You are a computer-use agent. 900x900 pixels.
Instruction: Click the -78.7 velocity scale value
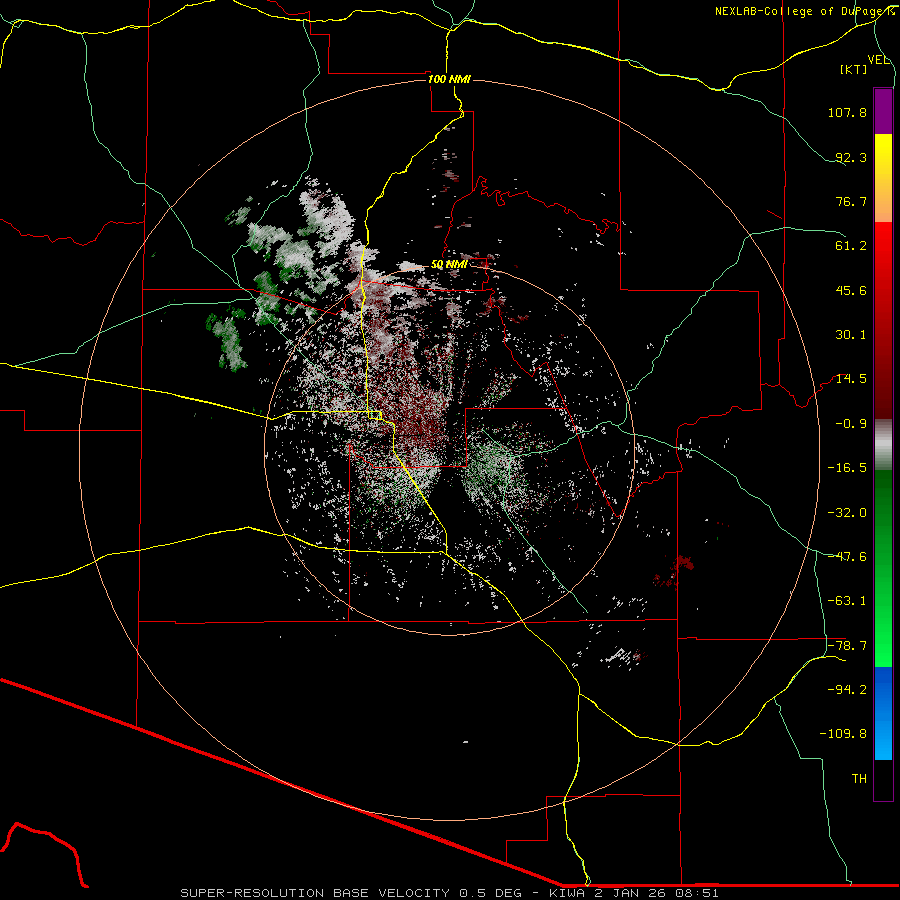847,646
